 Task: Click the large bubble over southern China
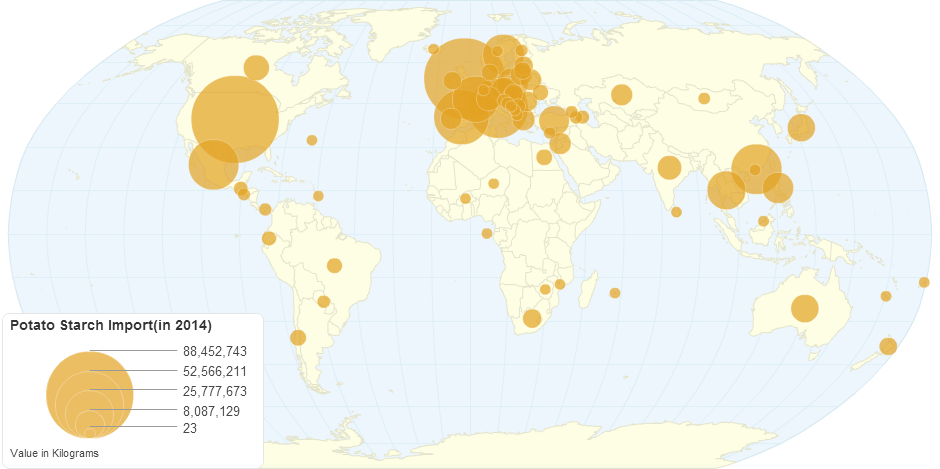pyautogui.click(x=756, y=168)
